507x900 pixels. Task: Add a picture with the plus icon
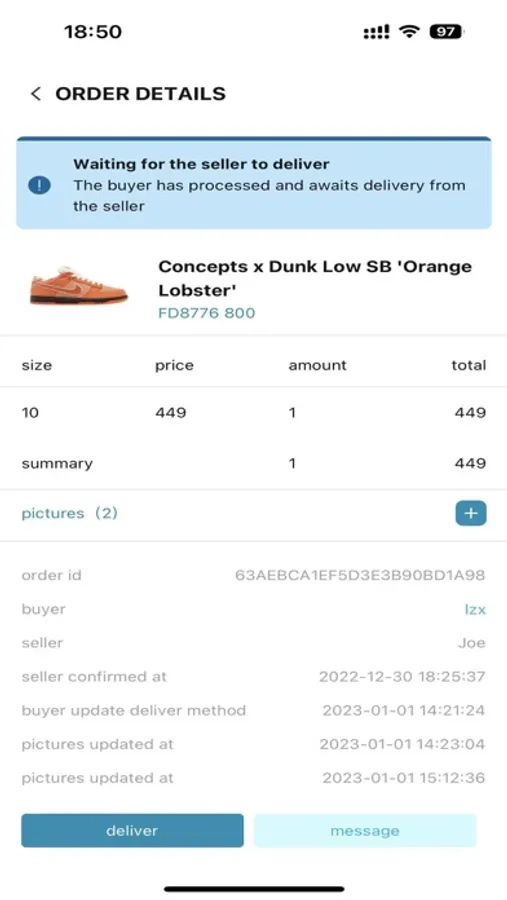[x=471, y=513]
